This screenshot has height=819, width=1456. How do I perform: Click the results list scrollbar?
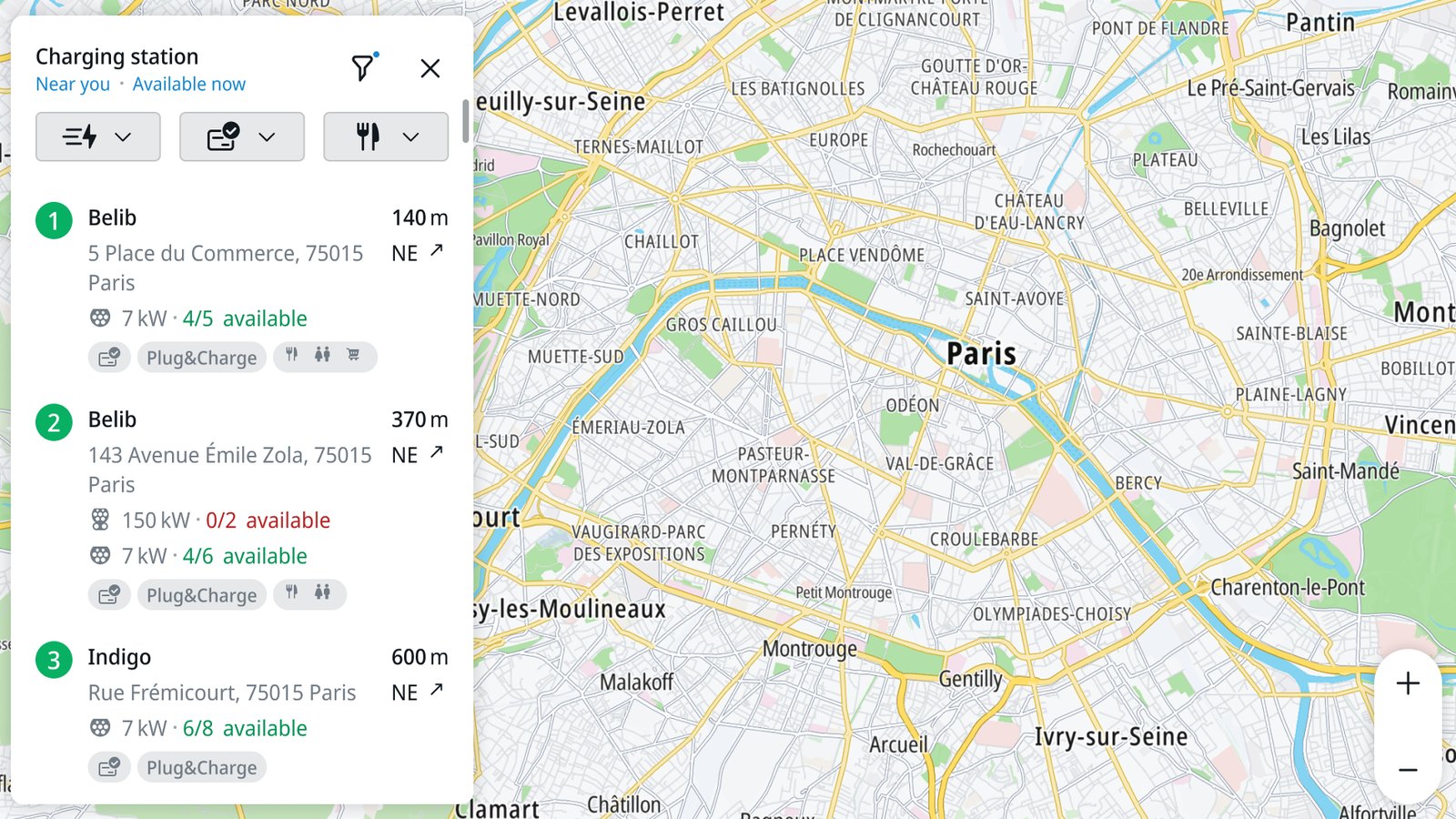tap(465, 121)
